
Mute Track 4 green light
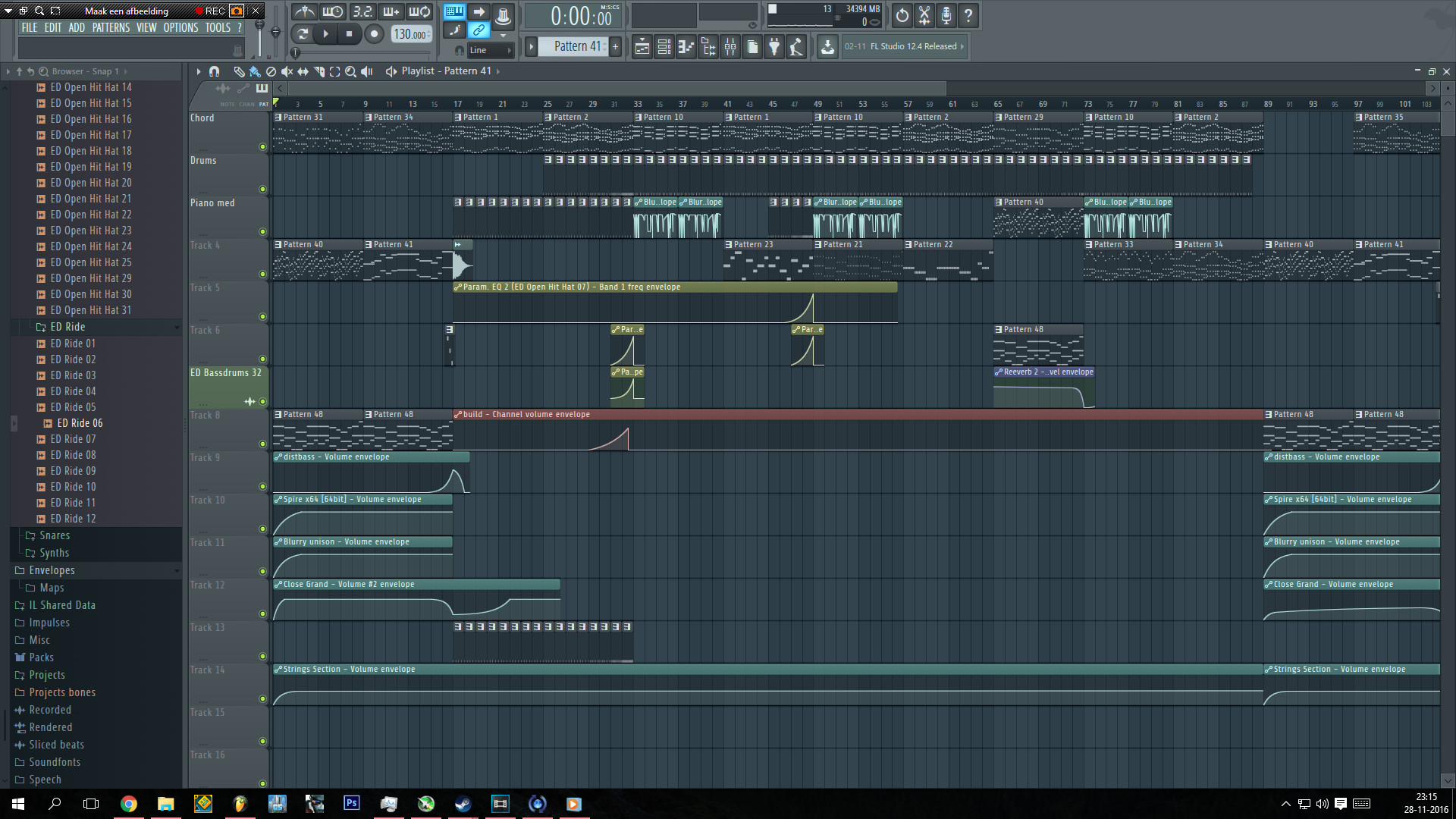[x=263, y=275]
